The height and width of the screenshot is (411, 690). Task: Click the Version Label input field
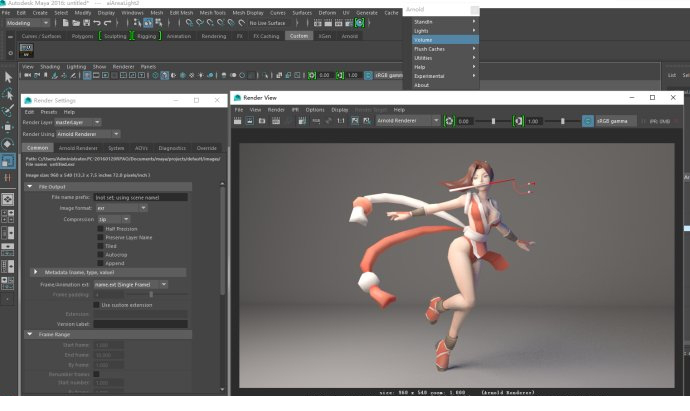pyautogui.click(x=141, y=324)
